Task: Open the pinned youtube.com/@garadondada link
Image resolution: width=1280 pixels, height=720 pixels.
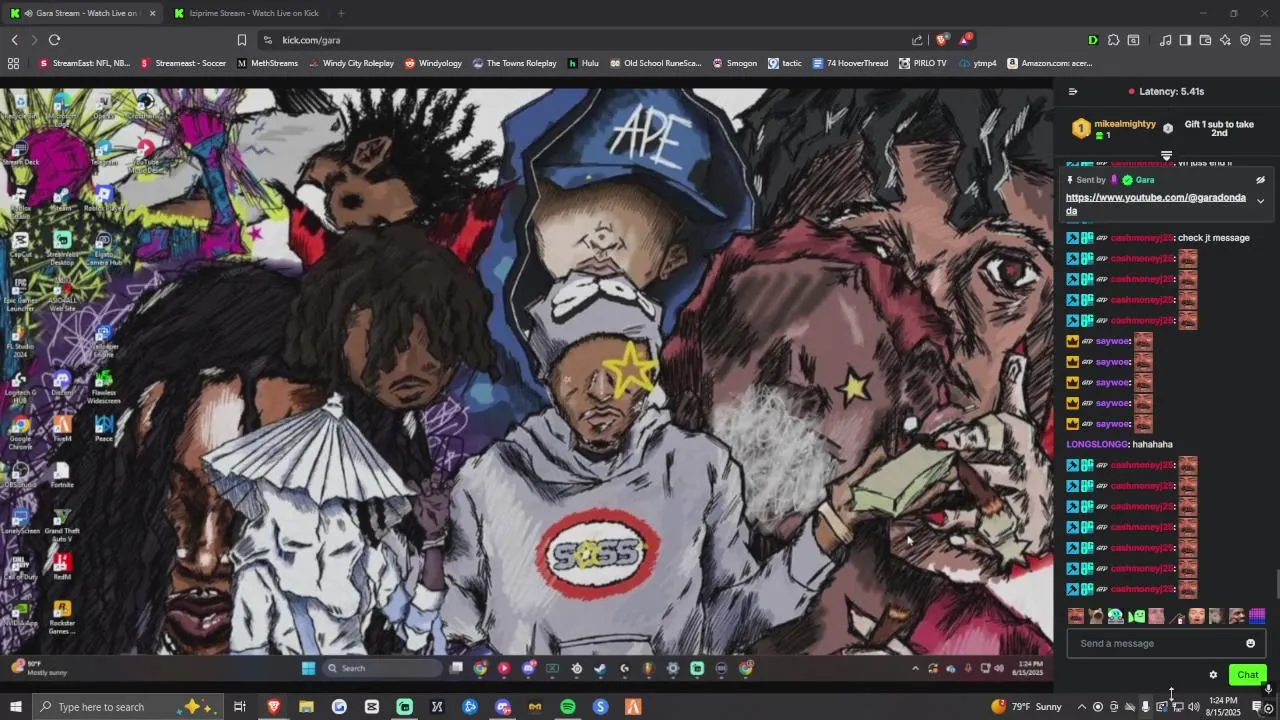Action: pyautogui.click(x=1156, y=204)
